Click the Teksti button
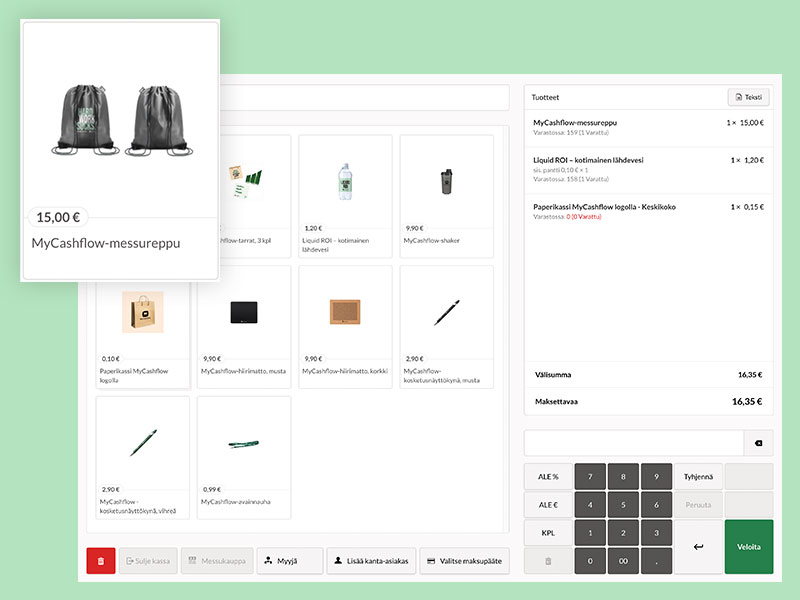The width and height of the screenshot is (800, 600). coord(748,97)
